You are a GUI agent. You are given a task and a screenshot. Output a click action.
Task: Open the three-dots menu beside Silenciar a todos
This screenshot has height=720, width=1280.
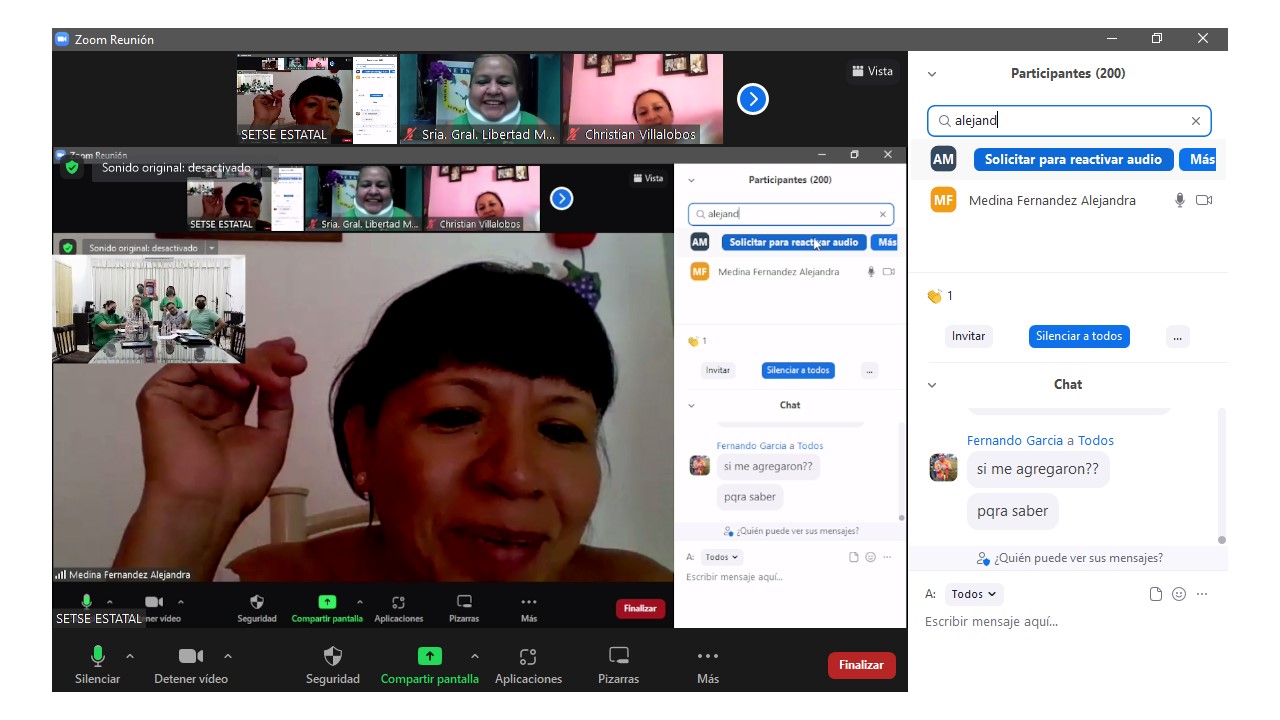(1177, 336)
